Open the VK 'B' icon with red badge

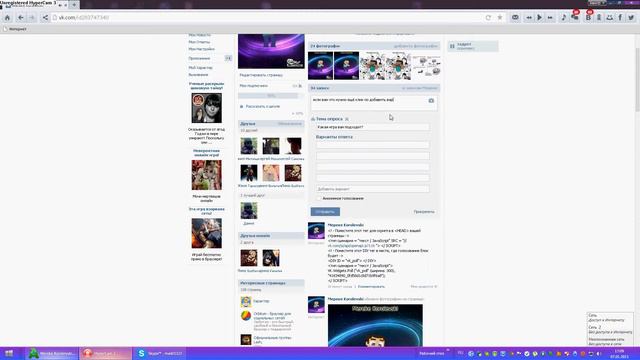click(x=588, y=17)
